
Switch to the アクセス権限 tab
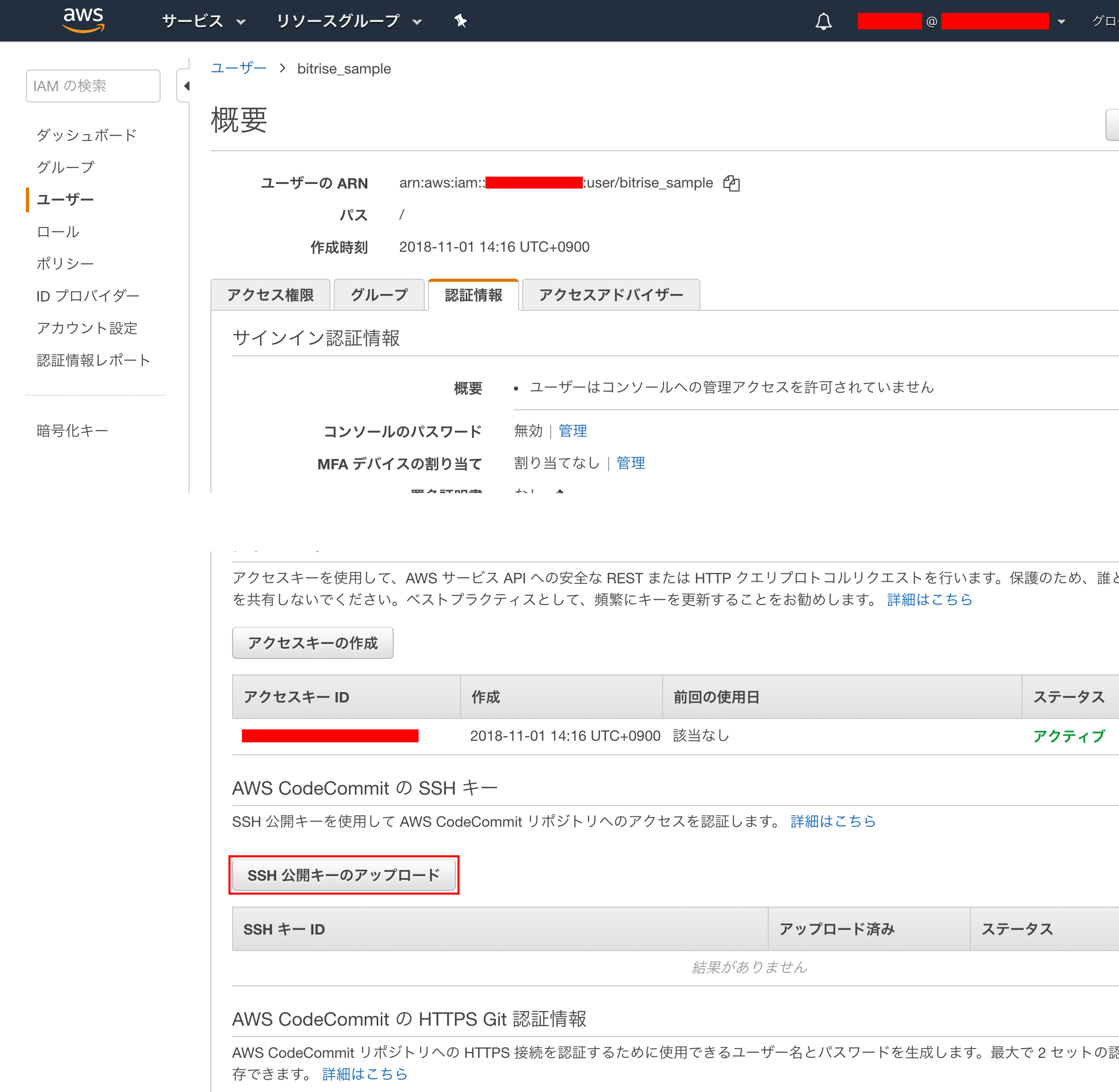point(270,295)
